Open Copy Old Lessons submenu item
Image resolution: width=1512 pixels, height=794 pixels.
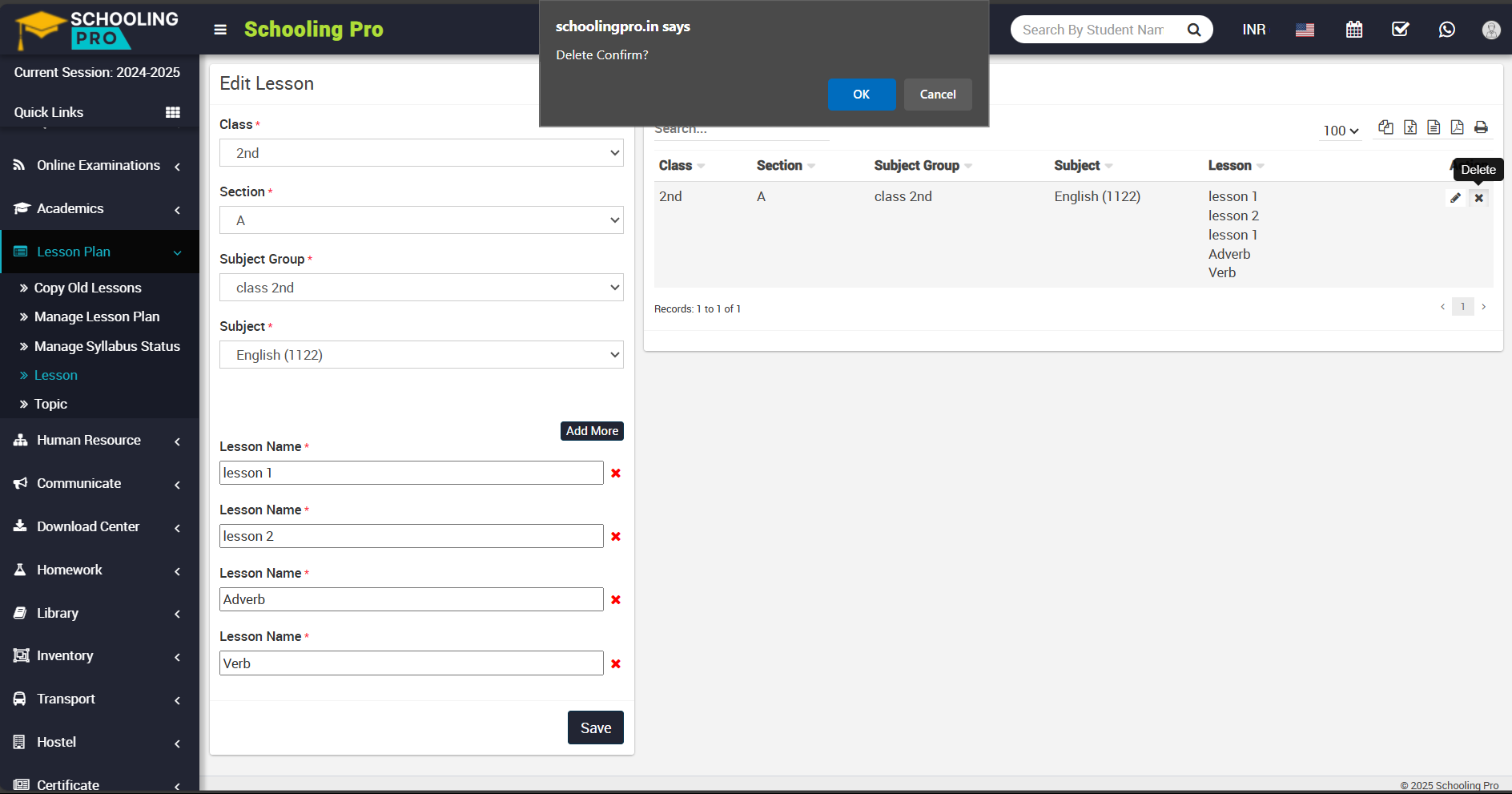[87, 288]
